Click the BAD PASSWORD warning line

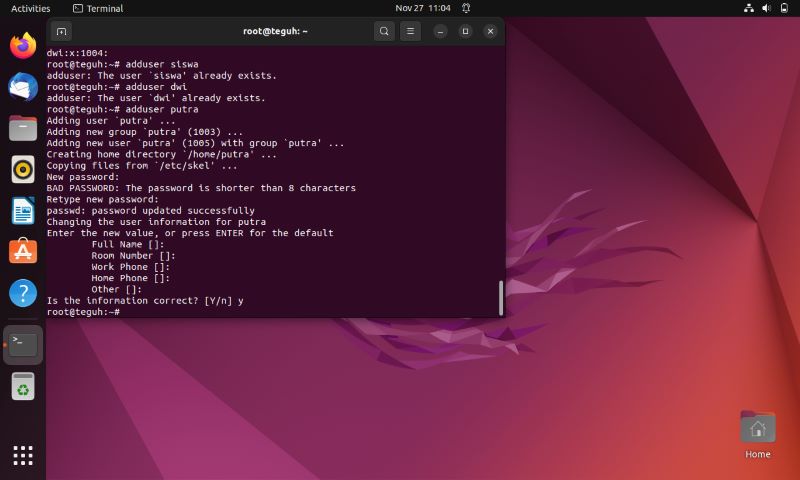(201, 188)
